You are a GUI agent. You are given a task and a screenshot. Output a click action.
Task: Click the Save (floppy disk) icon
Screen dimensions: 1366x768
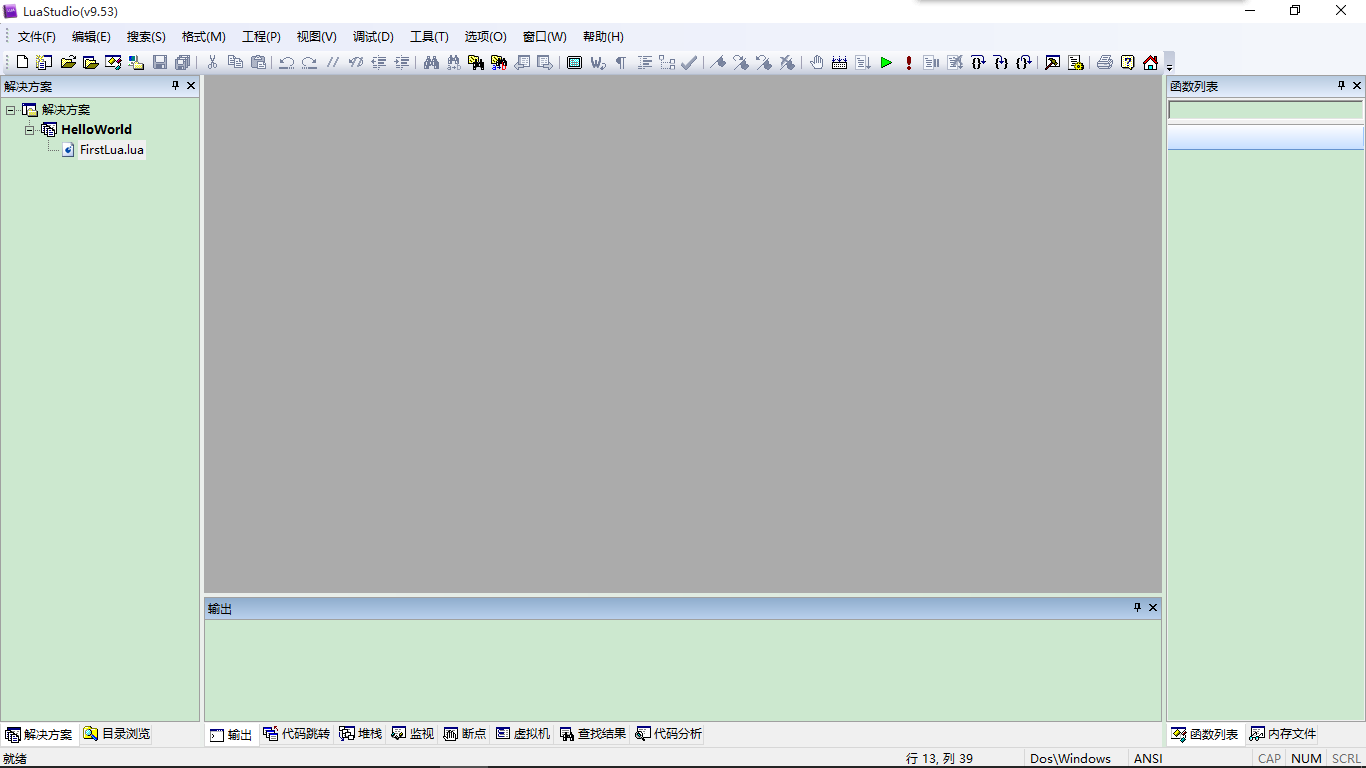point(160,62)
